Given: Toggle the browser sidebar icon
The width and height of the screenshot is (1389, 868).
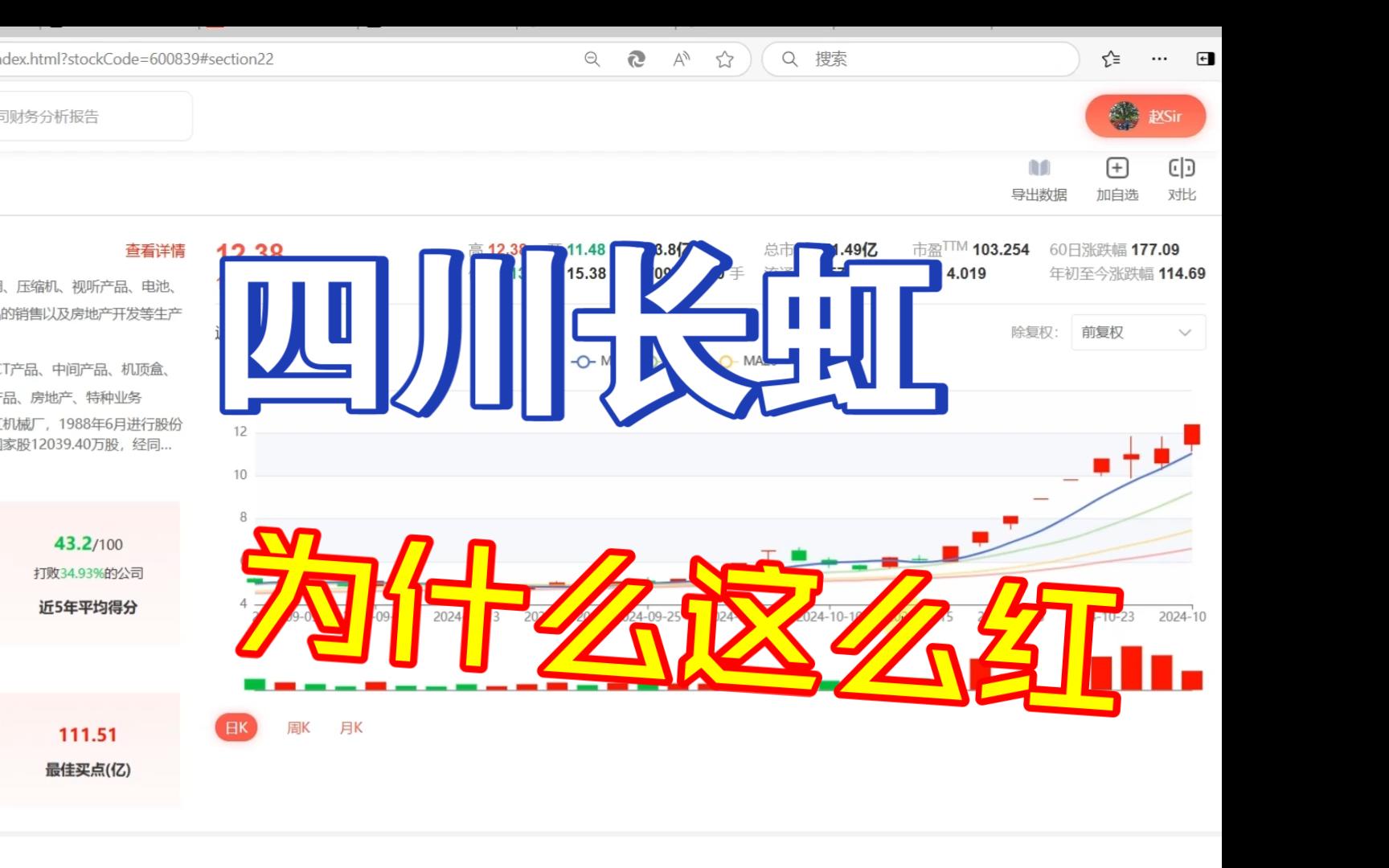Looking at the screenshot, I should click(x=1205, y=59).
